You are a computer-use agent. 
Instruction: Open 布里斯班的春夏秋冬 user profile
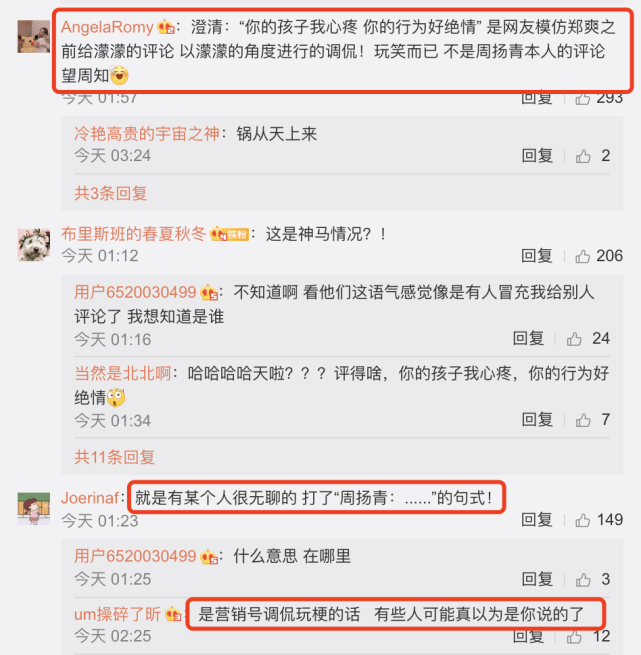click(x=134, y=234)
